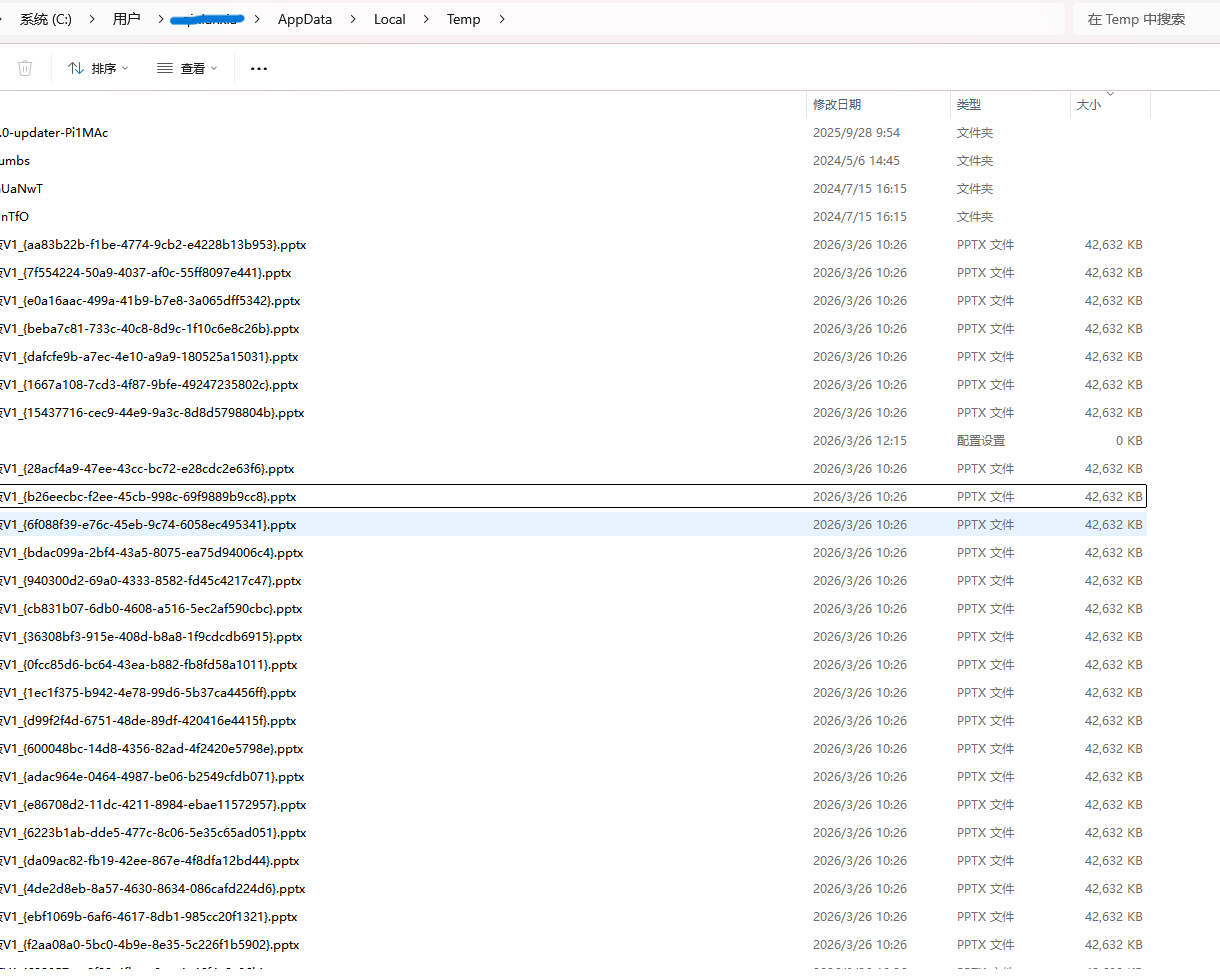This screenshot has height=976, width=1220.
Task: Select file {cb831b07-6db0-4608-a516-5ec2af590cbc}.pptx
Action: tap(573, 608)
